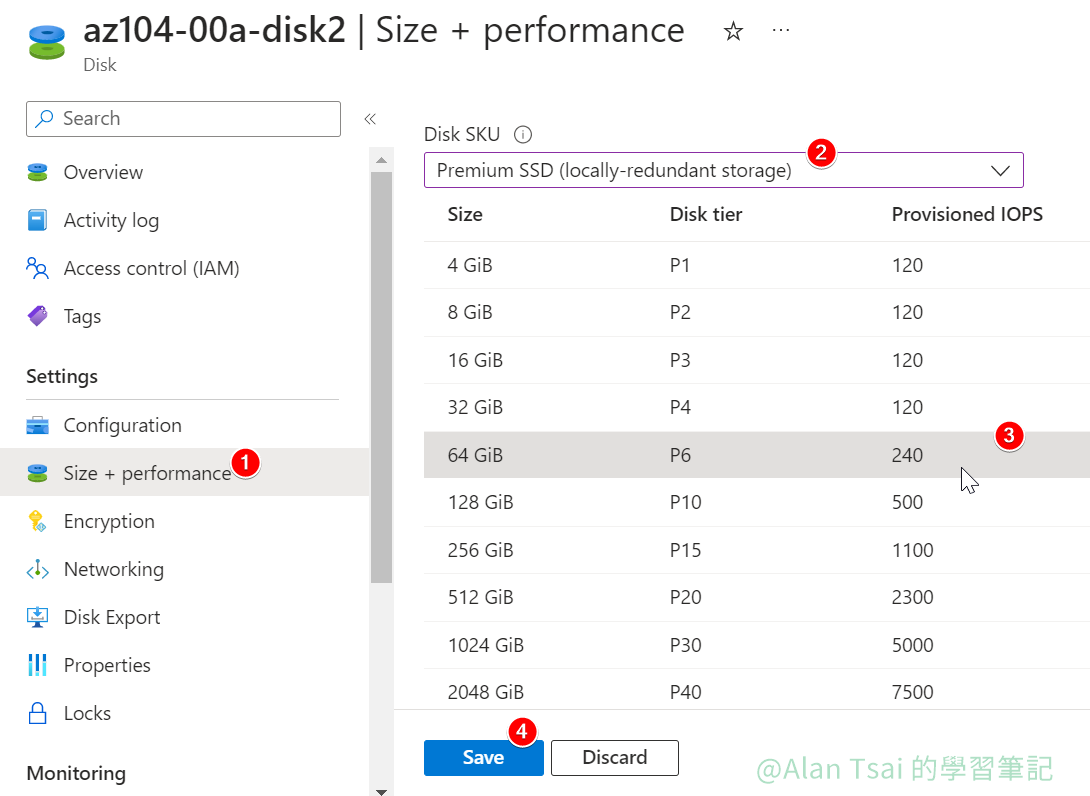The image size is (1090, 796).
Task: Click the Properties bars icon
Action: tap(38, 665)
